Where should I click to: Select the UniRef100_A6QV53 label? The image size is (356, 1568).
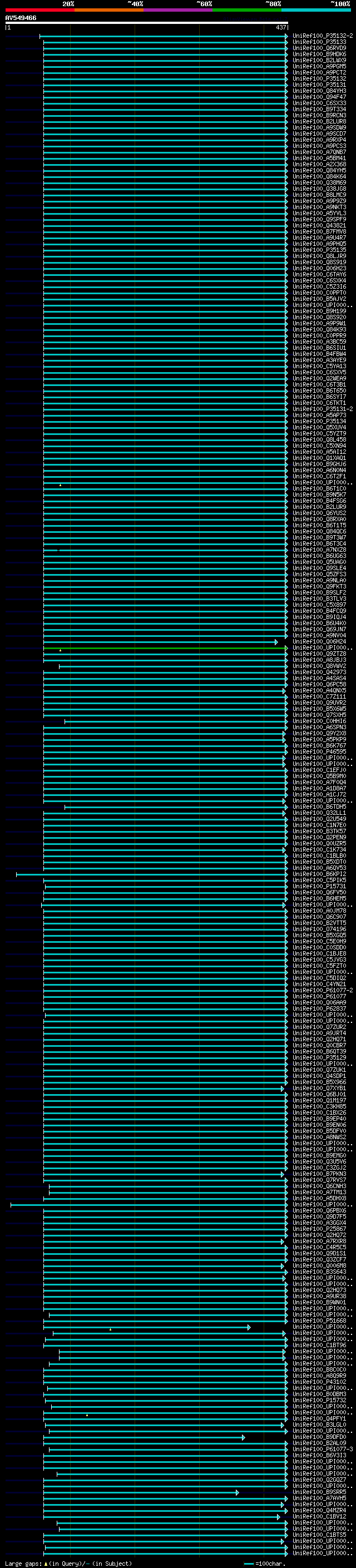(319, 868)
